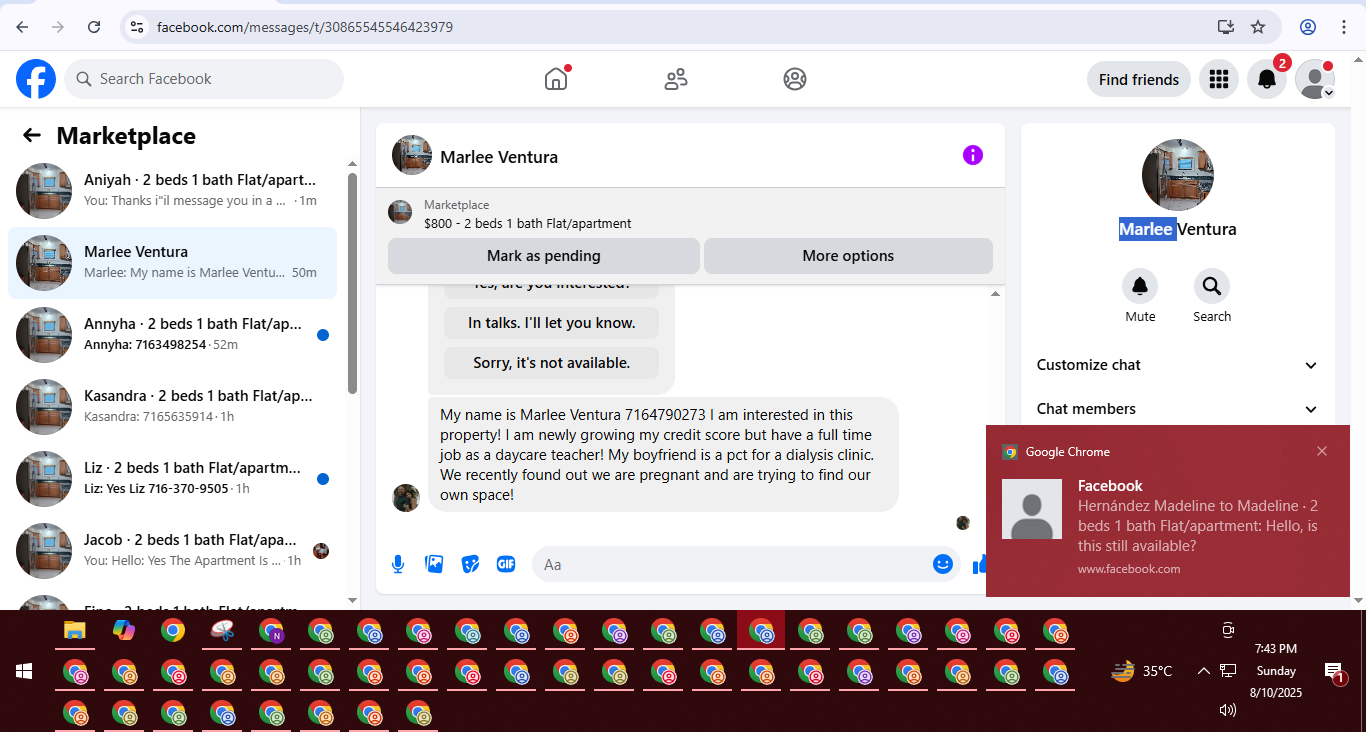Open notifications bell with 2 badge
This screenshot has width=1366, height=732.
point(1267,79)
